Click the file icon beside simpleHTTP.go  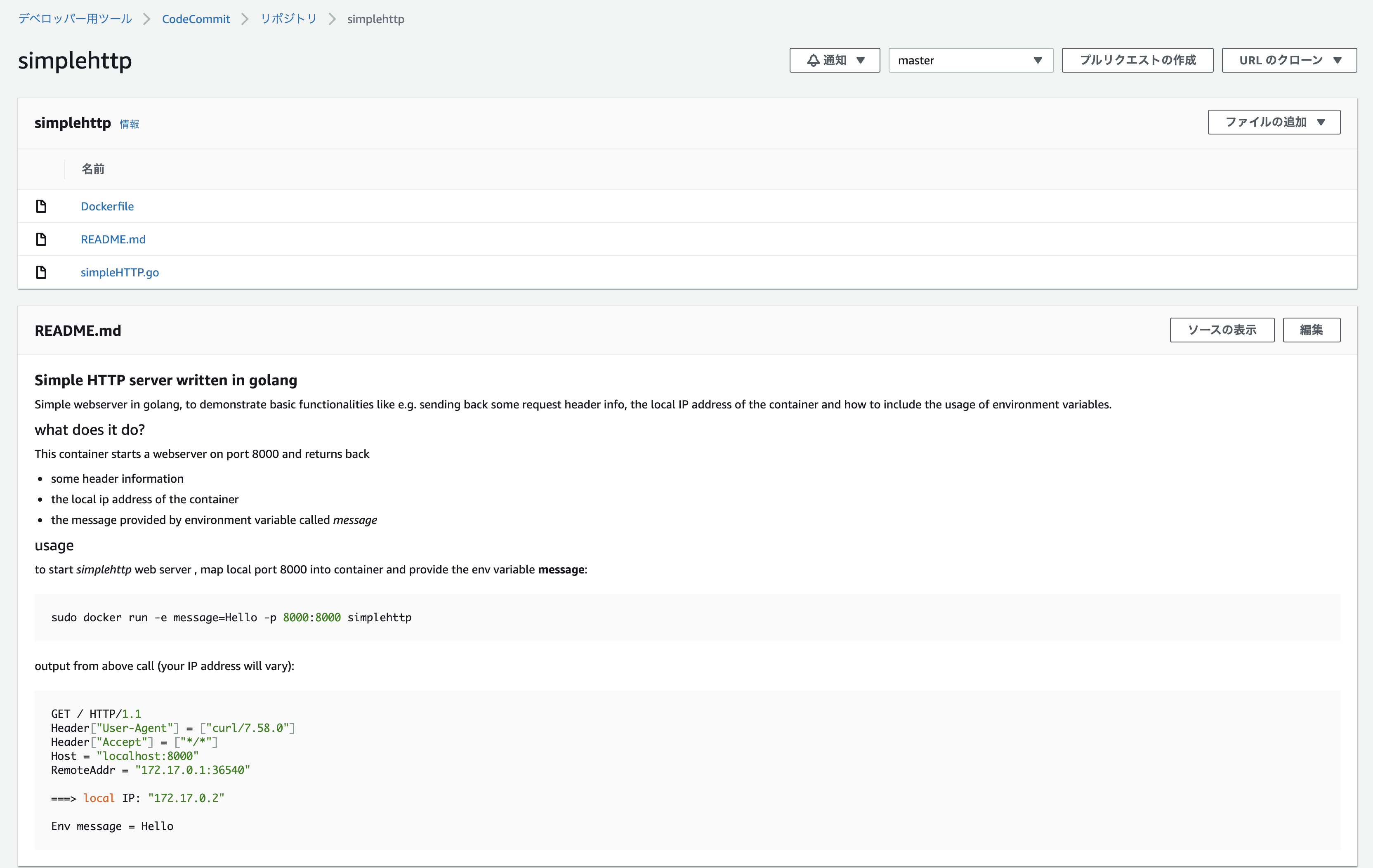click(41, 272)
